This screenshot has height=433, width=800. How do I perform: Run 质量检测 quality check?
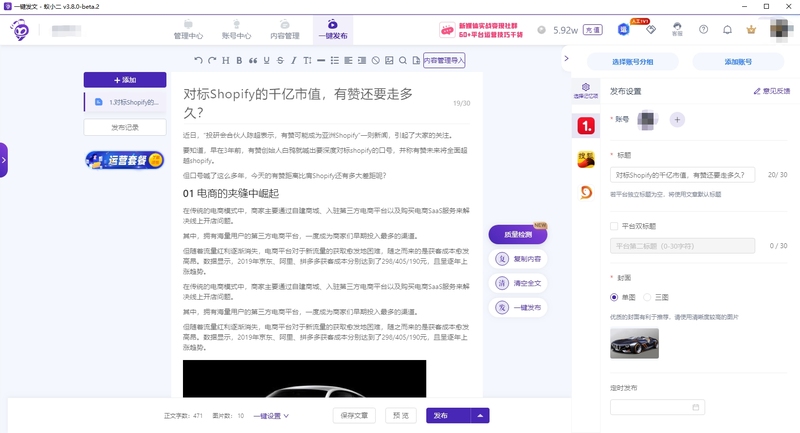pyautogui.click(x=518, y=235)
